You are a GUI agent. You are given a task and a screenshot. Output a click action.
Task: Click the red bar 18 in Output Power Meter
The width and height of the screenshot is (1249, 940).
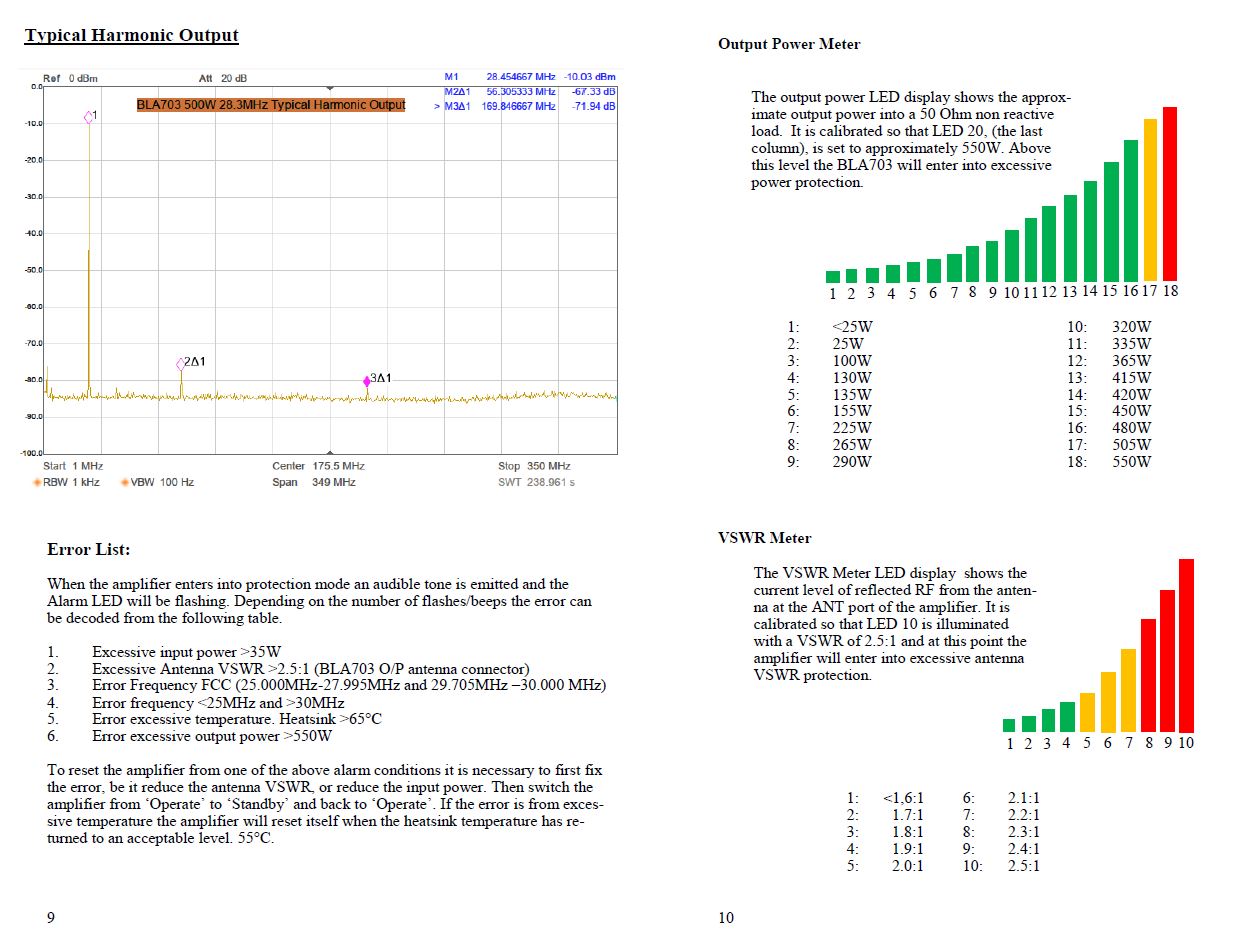(1169, 193)
